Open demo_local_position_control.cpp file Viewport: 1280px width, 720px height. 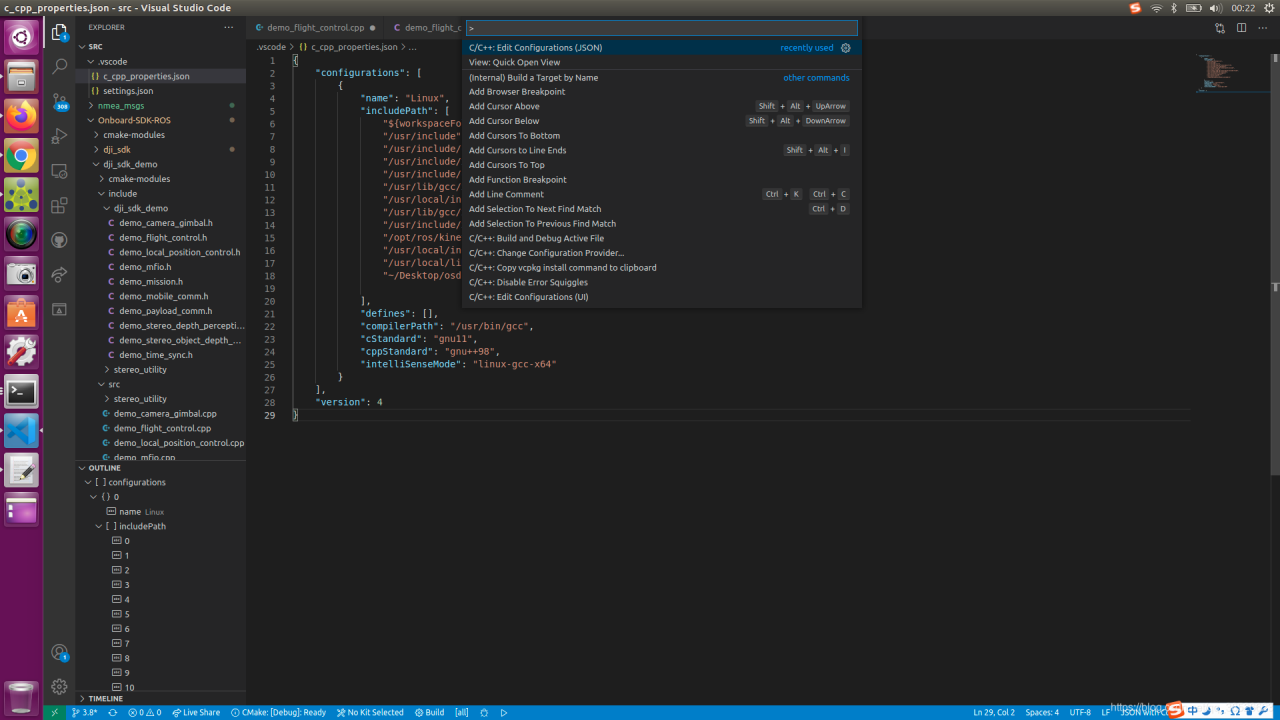[160, 443]
